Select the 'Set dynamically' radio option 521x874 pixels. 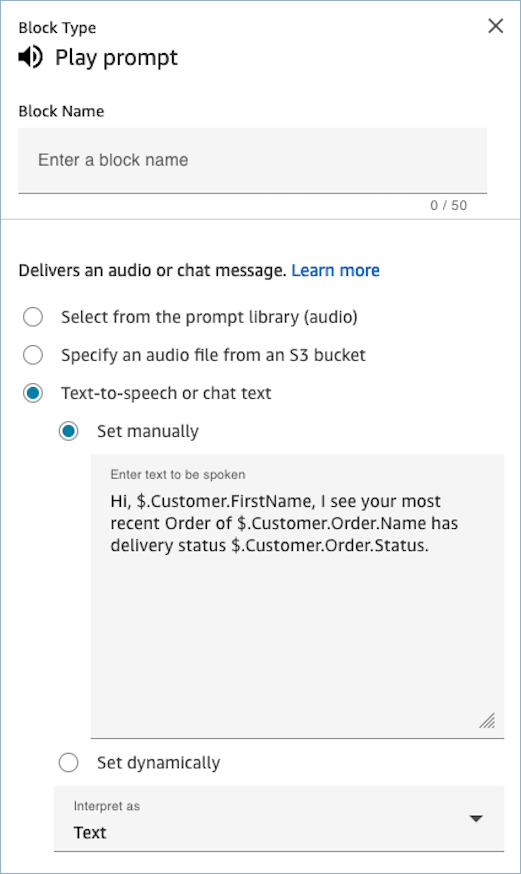pos(69,763)
